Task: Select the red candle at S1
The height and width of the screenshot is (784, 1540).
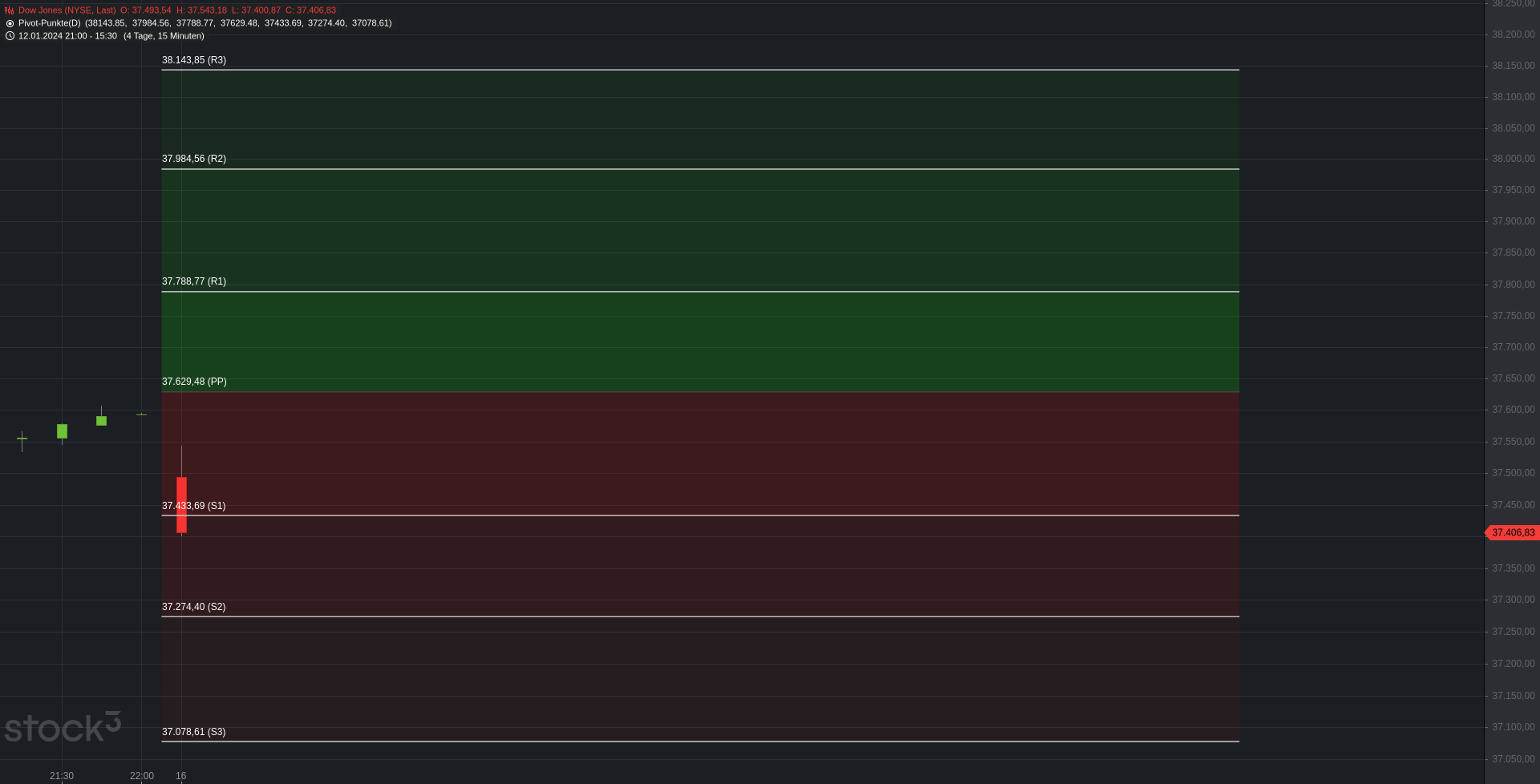Action: [182, 505]
